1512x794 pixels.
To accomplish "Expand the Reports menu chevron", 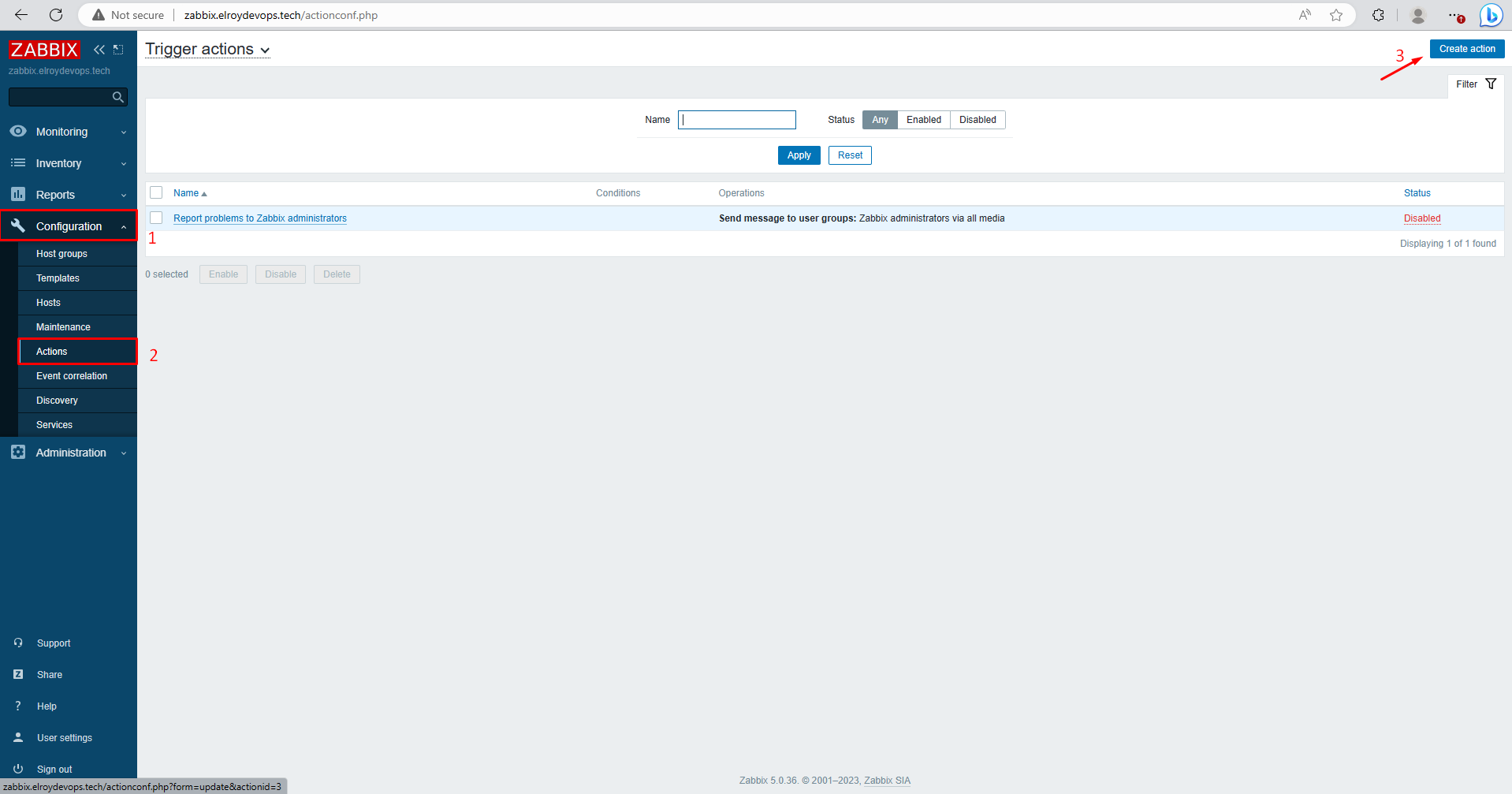I will click(x=124, y=195).
